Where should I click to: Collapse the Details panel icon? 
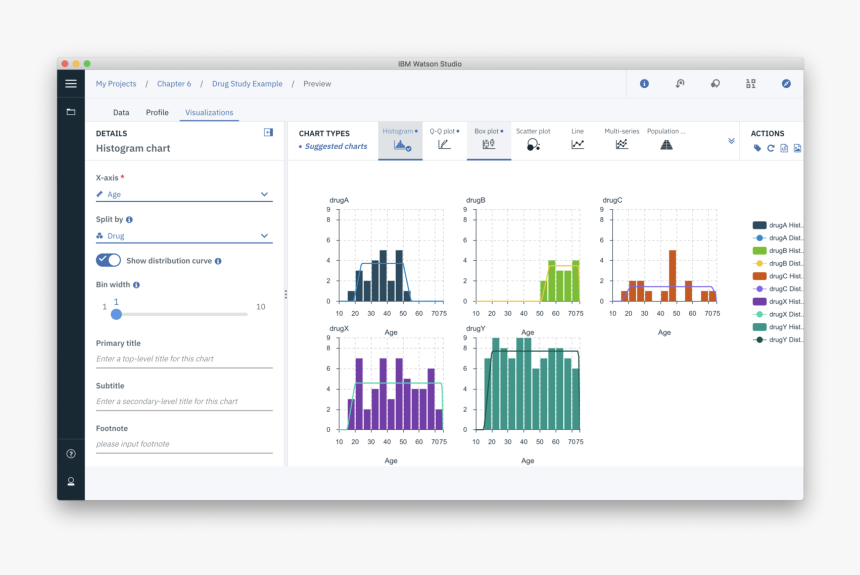click(x=268, y=132)
